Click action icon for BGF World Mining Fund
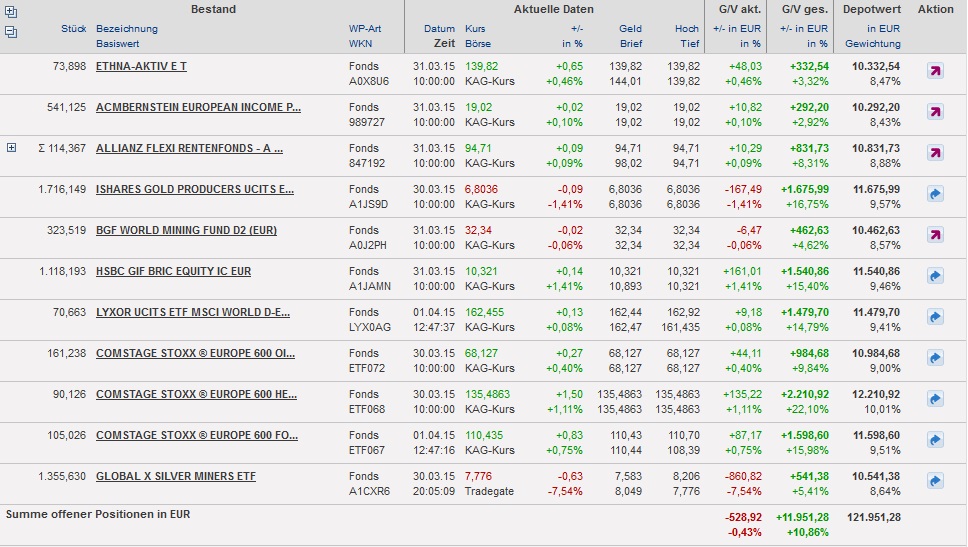The image size is (968, 547). click(935, 235)
